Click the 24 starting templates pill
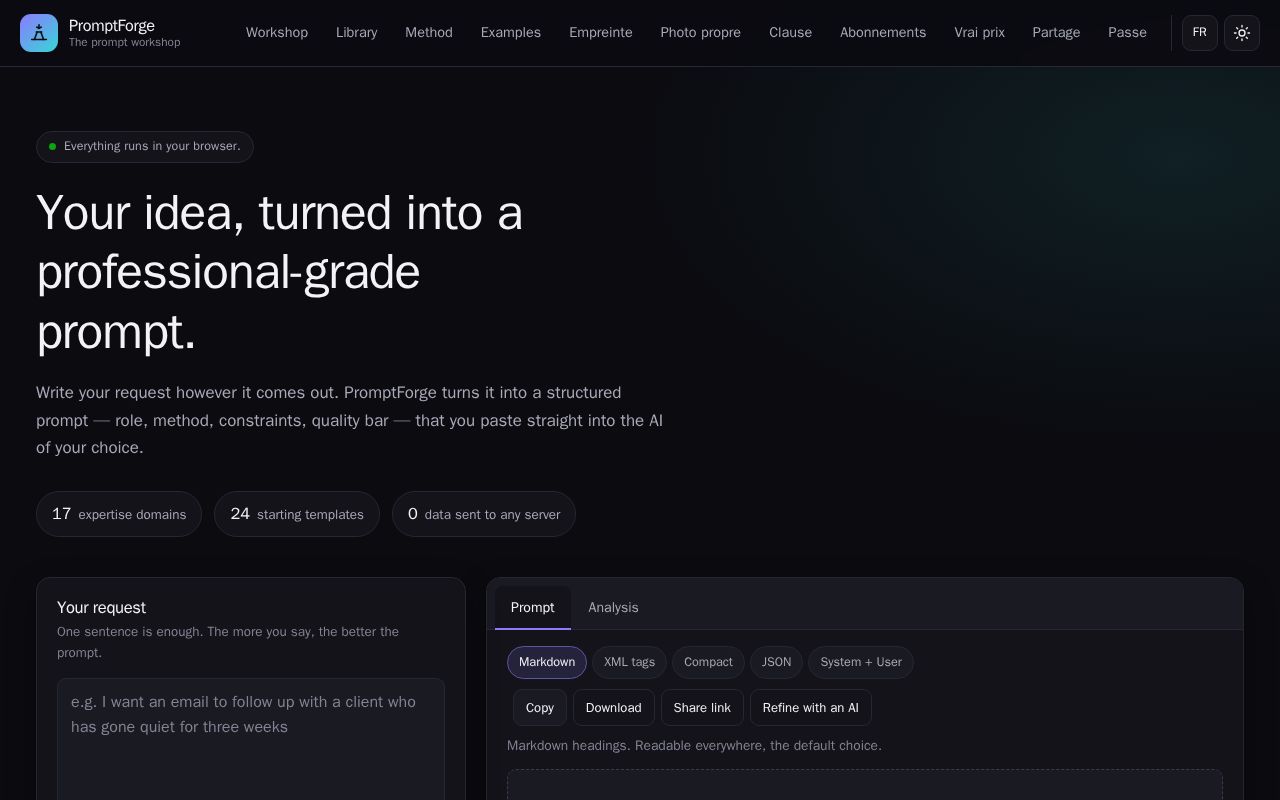The width and height of the screenshot is (1280, 800). click(297, 514)
